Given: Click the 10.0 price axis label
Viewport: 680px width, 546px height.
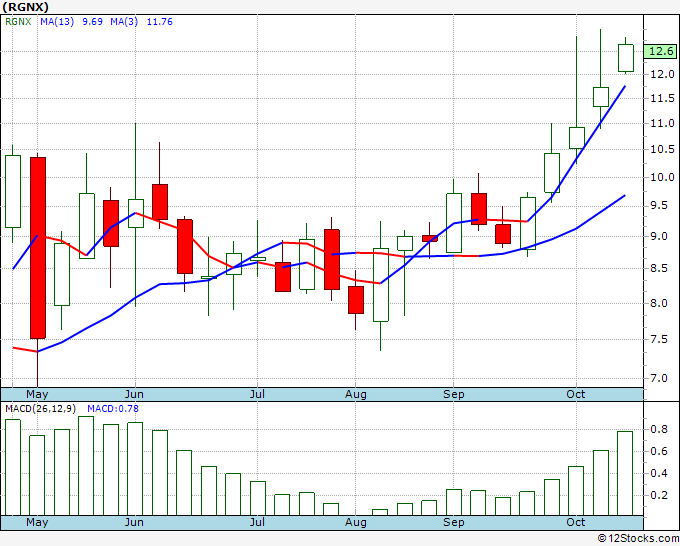Looking at the screenshot, I should tap(662, 177).
